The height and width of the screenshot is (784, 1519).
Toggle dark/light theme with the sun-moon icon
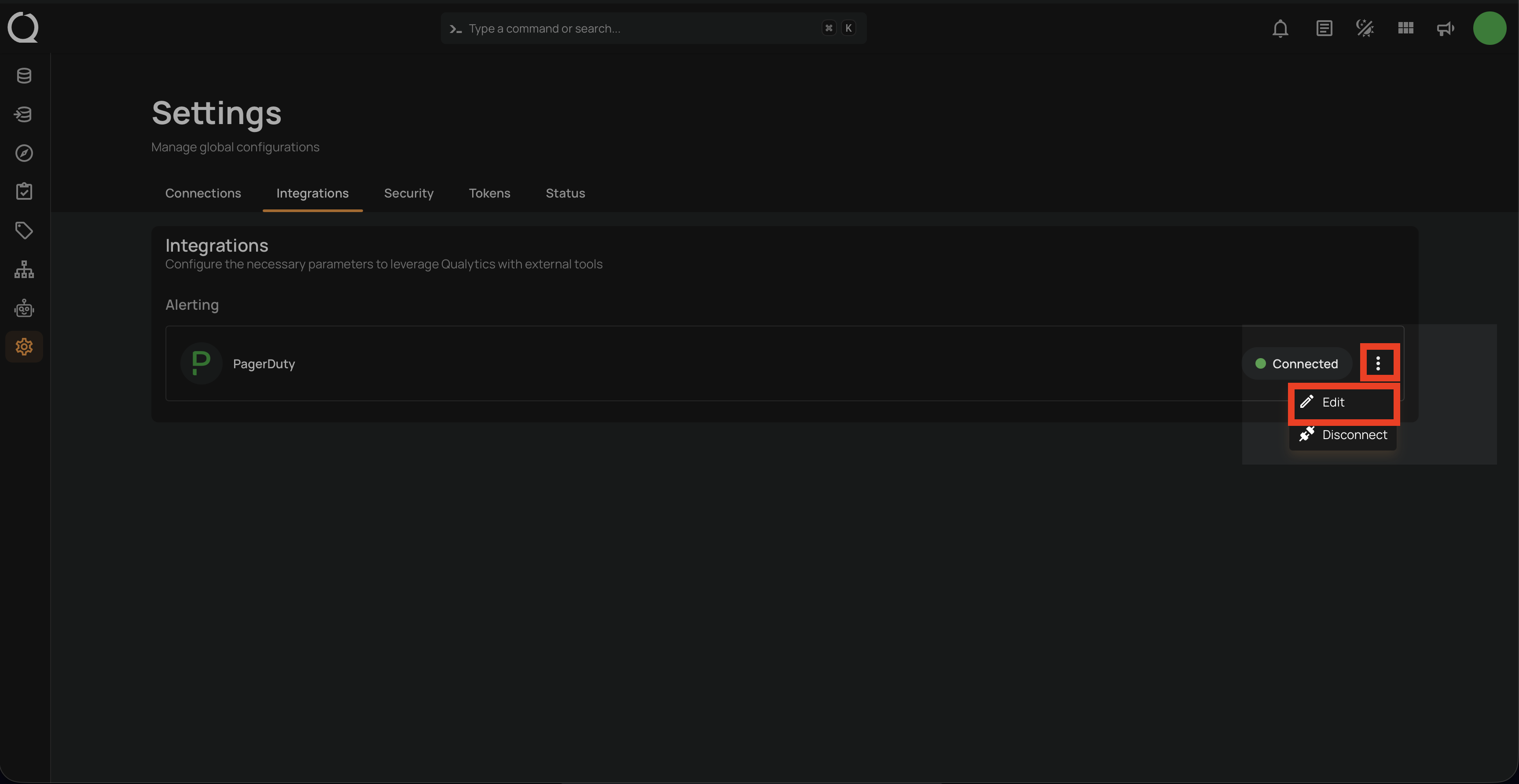click(1365, 28)
